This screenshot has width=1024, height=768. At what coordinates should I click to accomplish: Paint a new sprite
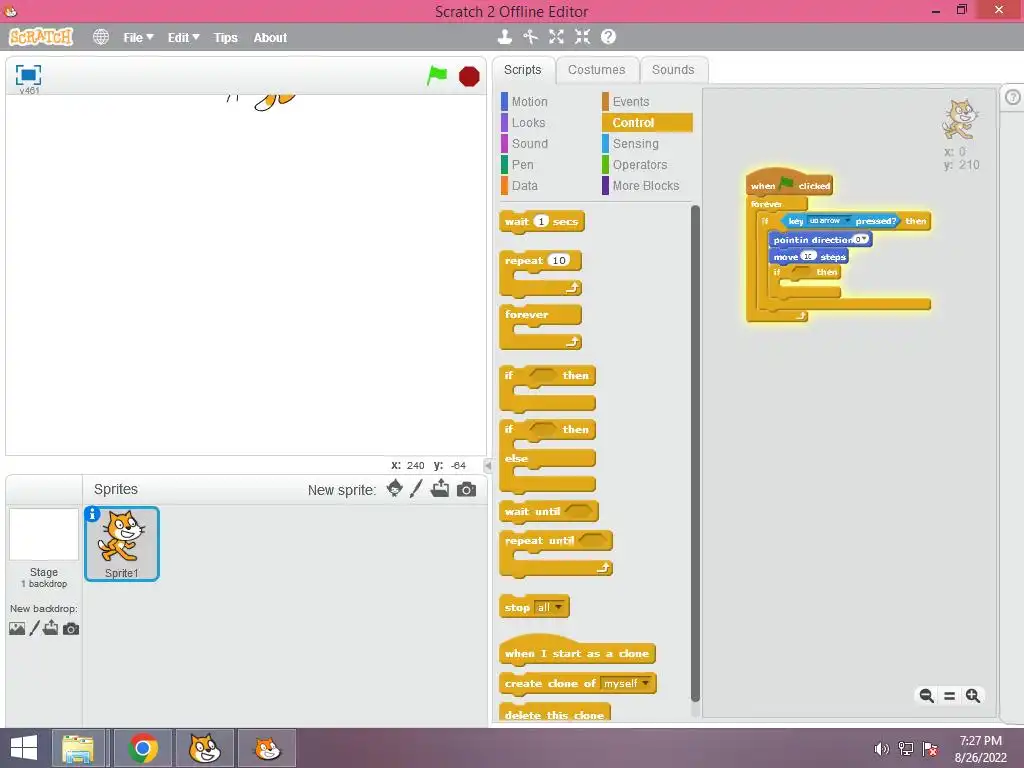(x=416, y=488)
